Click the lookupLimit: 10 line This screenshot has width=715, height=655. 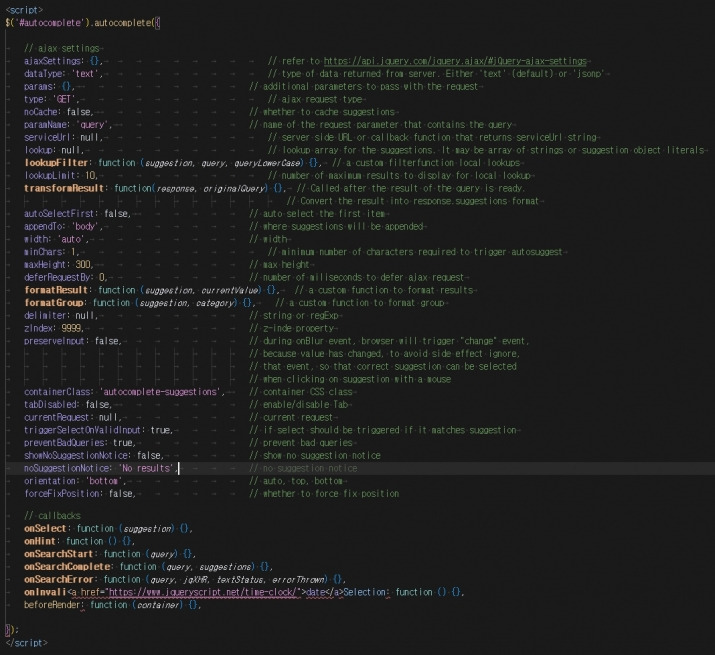(x=61, y=176)
